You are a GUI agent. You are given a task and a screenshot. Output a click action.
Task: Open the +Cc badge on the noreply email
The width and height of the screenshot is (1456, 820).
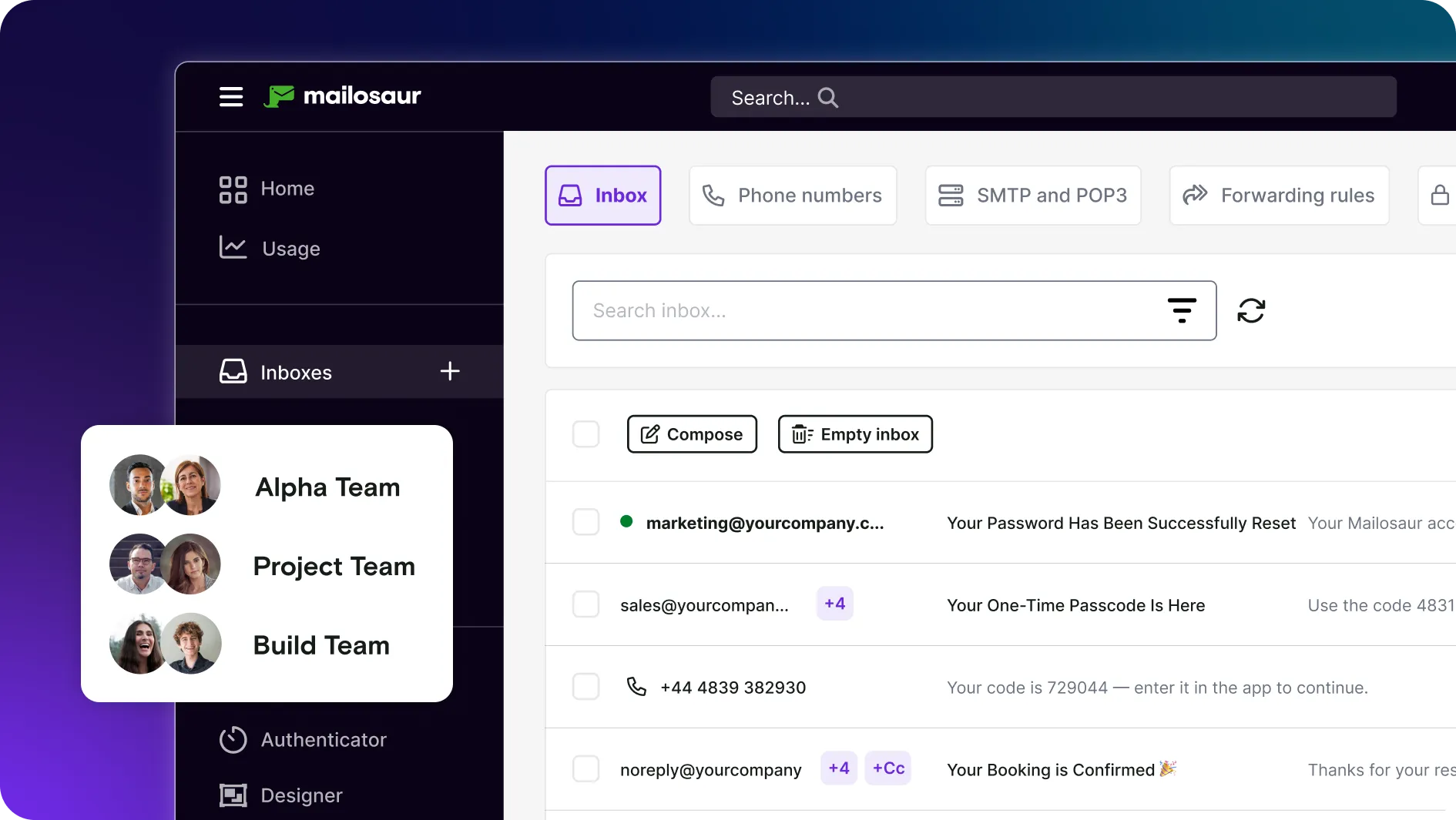(888, 768)
